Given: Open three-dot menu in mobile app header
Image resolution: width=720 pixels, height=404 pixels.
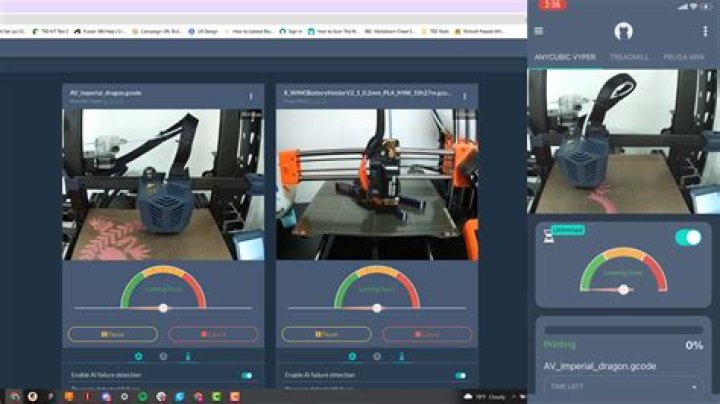Looking at the screenshot, I should 708,31.
